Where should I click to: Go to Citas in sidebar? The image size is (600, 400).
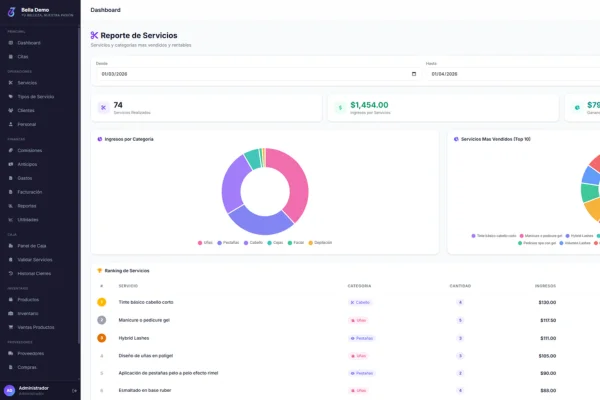[x=23, y=56]
